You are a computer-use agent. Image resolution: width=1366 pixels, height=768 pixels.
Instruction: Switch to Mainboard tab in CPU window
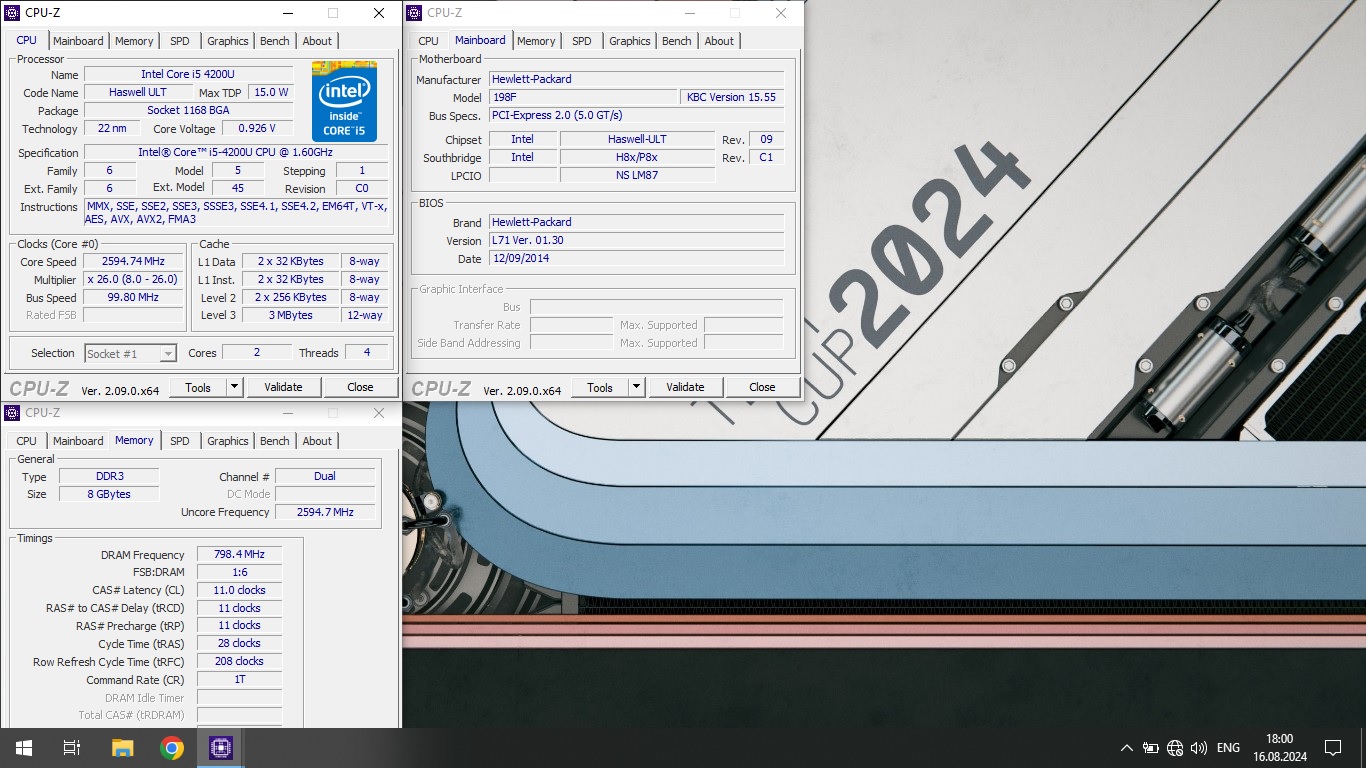pyautogui.click(x=78, y=41)
